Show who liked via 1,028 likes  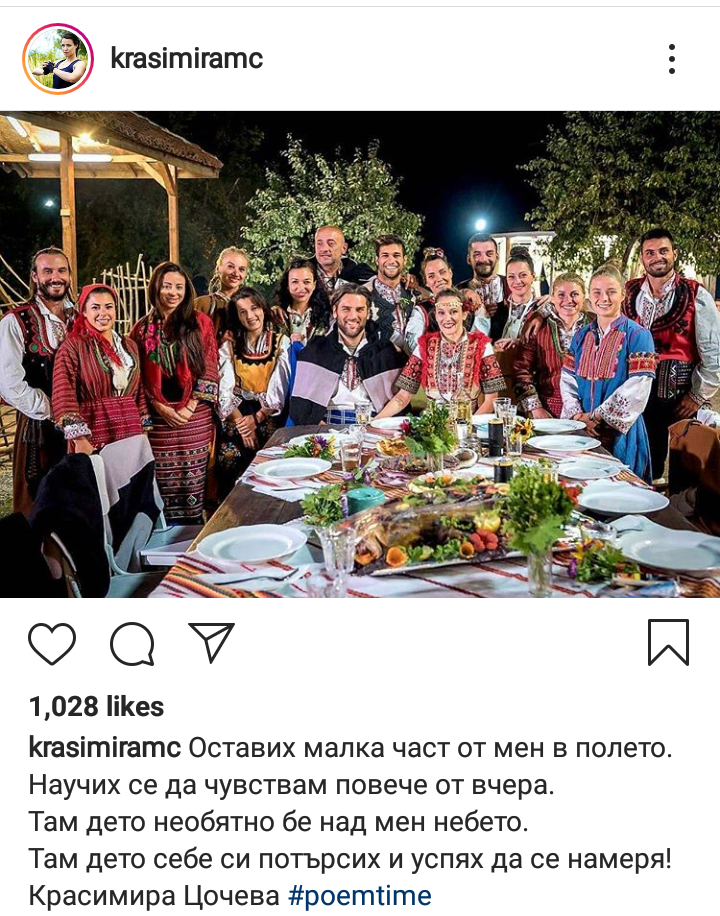[x=96, y=707]
